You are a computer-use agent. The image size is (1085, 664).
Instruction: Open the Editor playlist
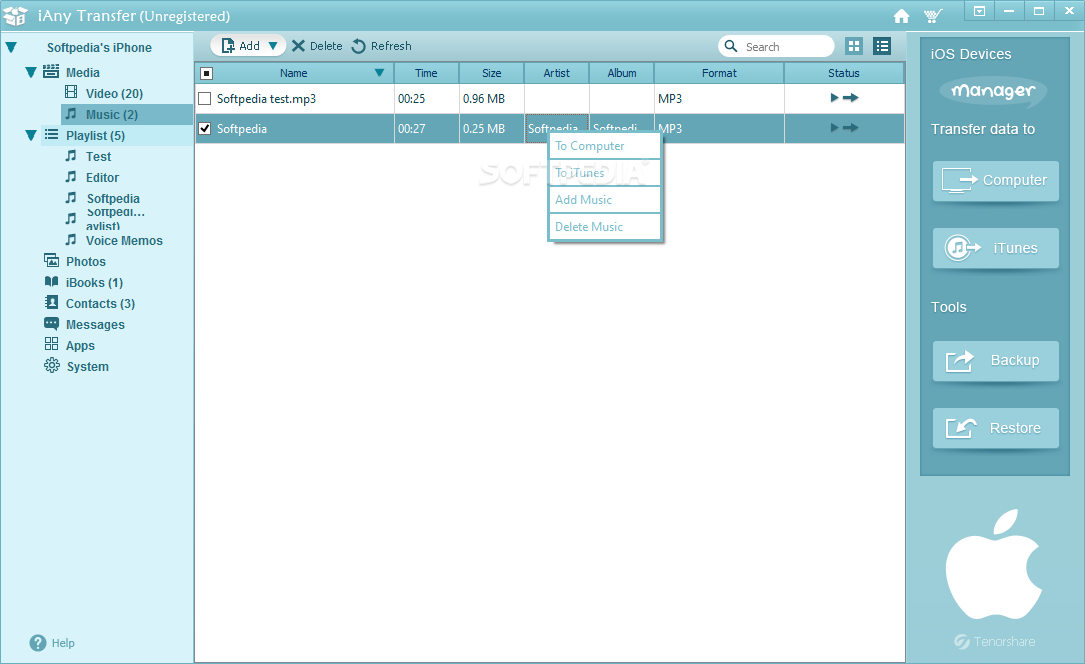click(x=102, y=178)
